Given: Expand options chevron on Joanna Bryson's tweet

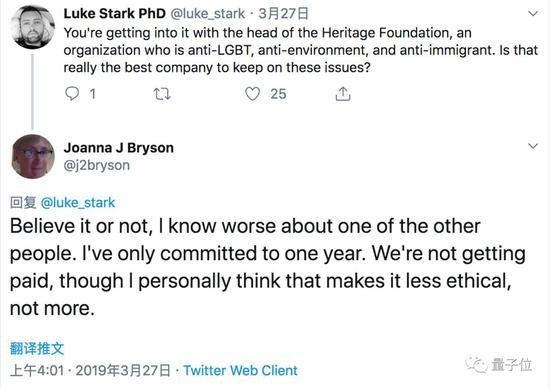Looking at the screenshot, I should pyautogui.click(x=533, y=146).
